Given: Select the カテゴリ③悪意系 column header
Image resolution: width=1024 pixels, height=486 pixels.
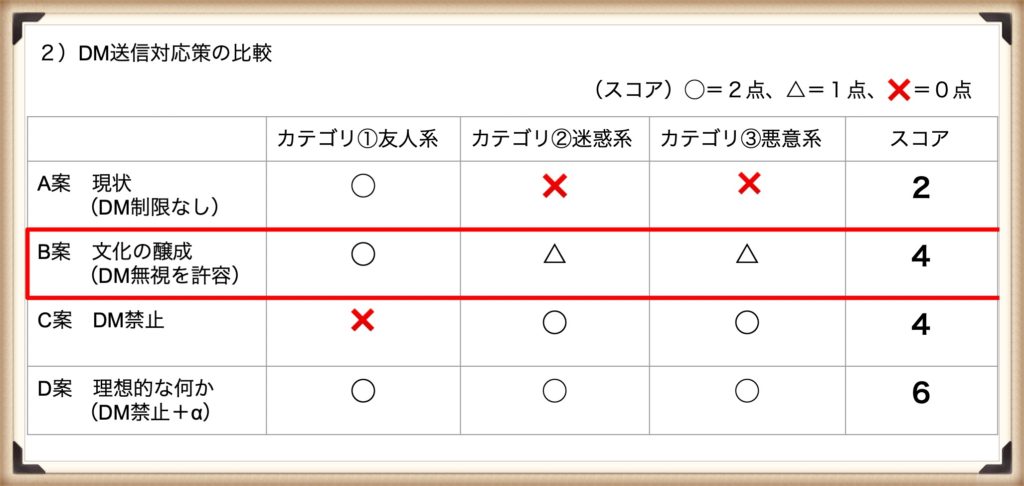Looking at the screenshot, I should pos(741,138).
